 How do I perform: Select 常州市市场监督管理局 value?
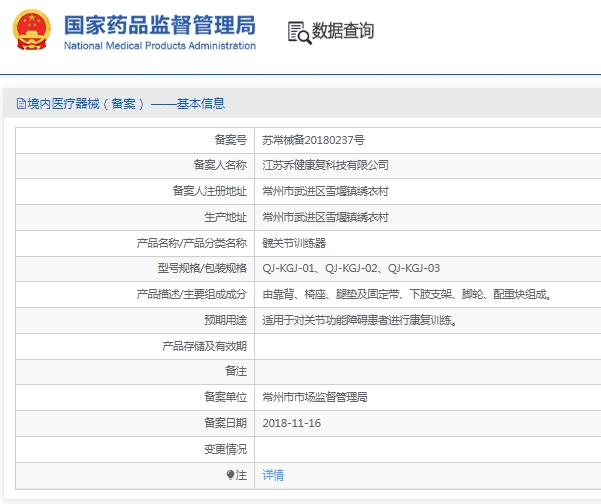click(x=315, y=397)
